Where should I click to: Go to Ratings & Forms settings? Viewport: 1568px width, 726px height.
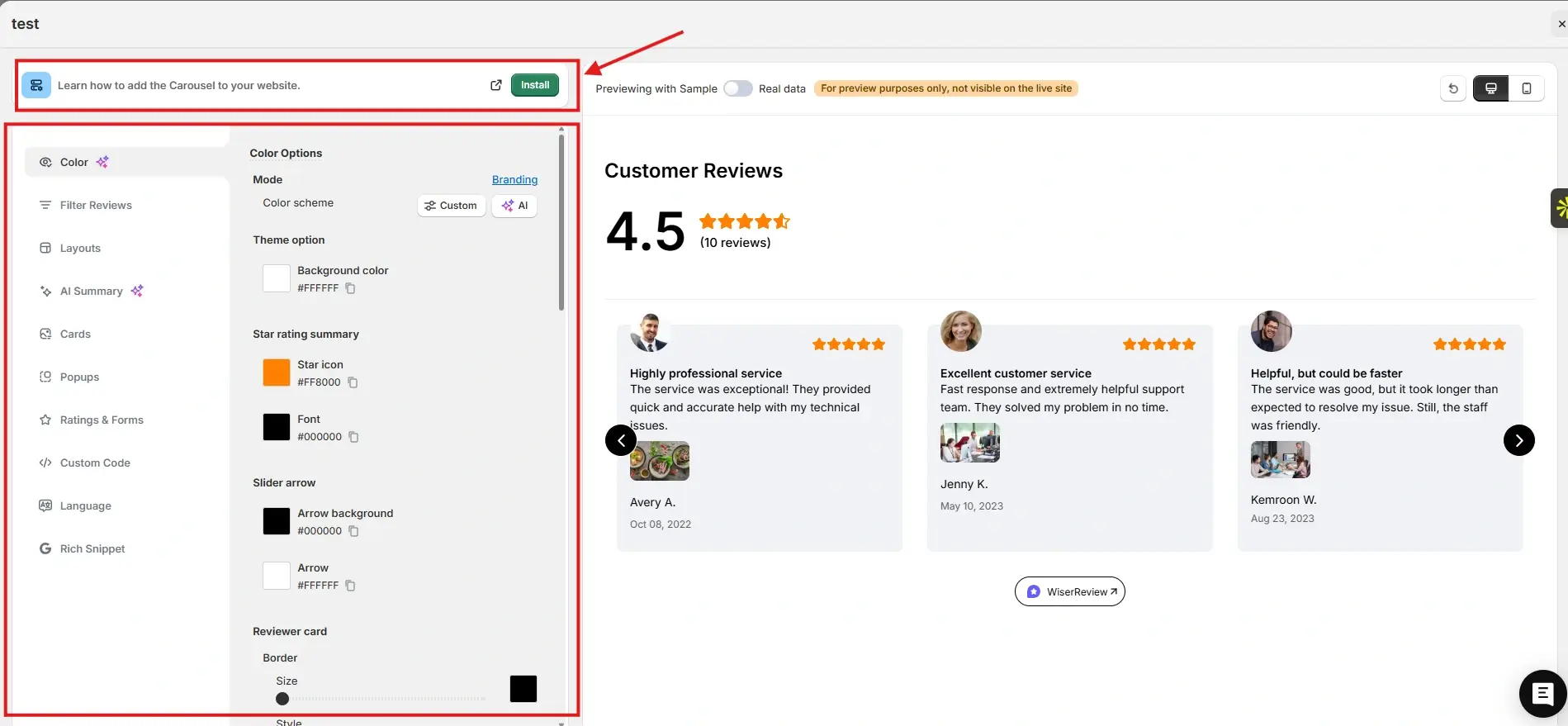(102, 420)
